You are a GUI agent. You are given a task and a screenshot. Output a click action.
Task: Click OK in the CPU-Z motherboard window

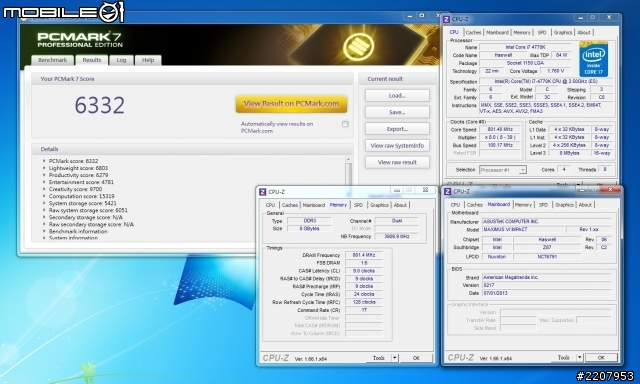tap(601, 357)
